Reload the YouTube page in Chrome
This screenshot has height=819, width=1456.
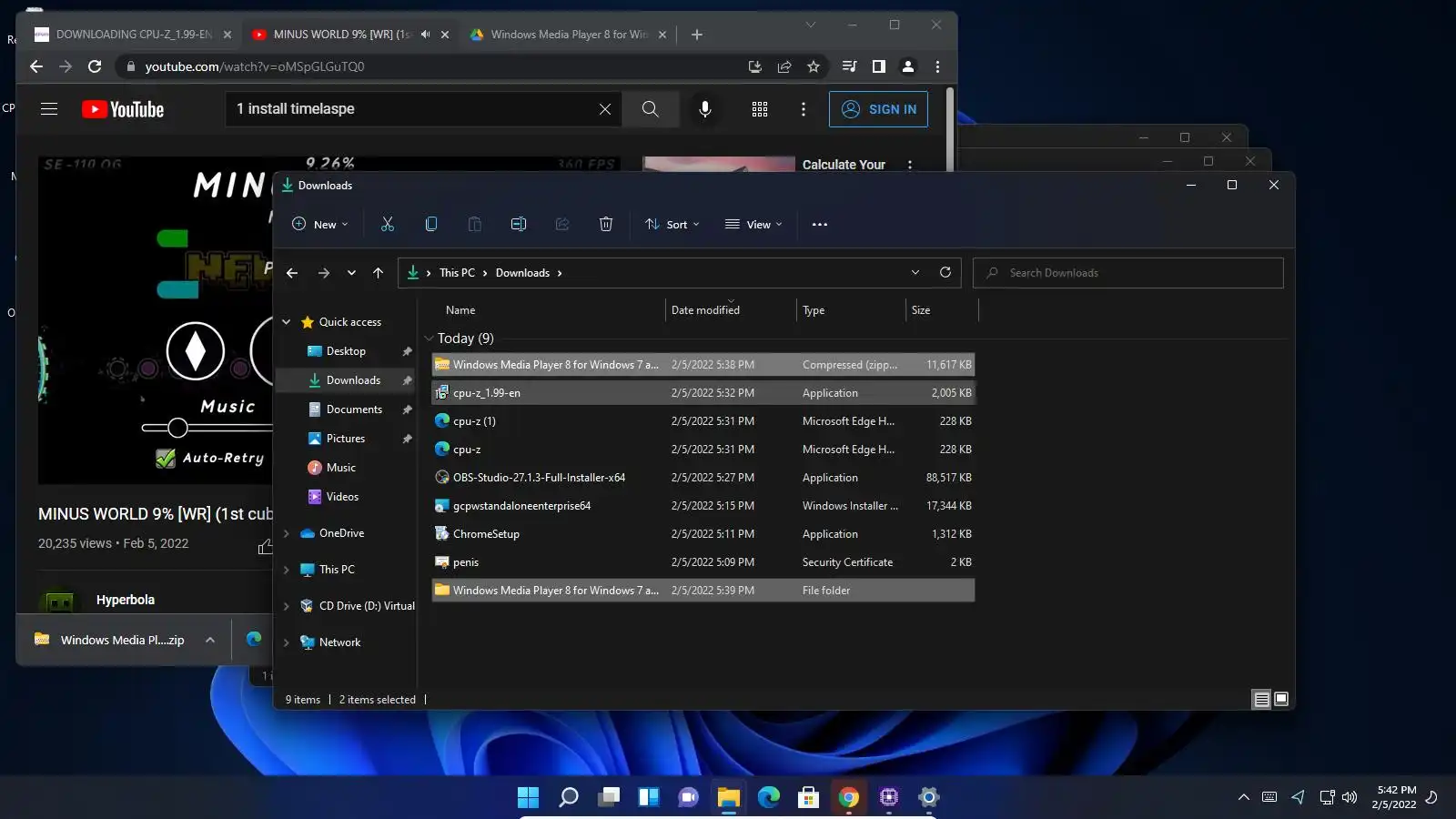(x=95, y=66)
